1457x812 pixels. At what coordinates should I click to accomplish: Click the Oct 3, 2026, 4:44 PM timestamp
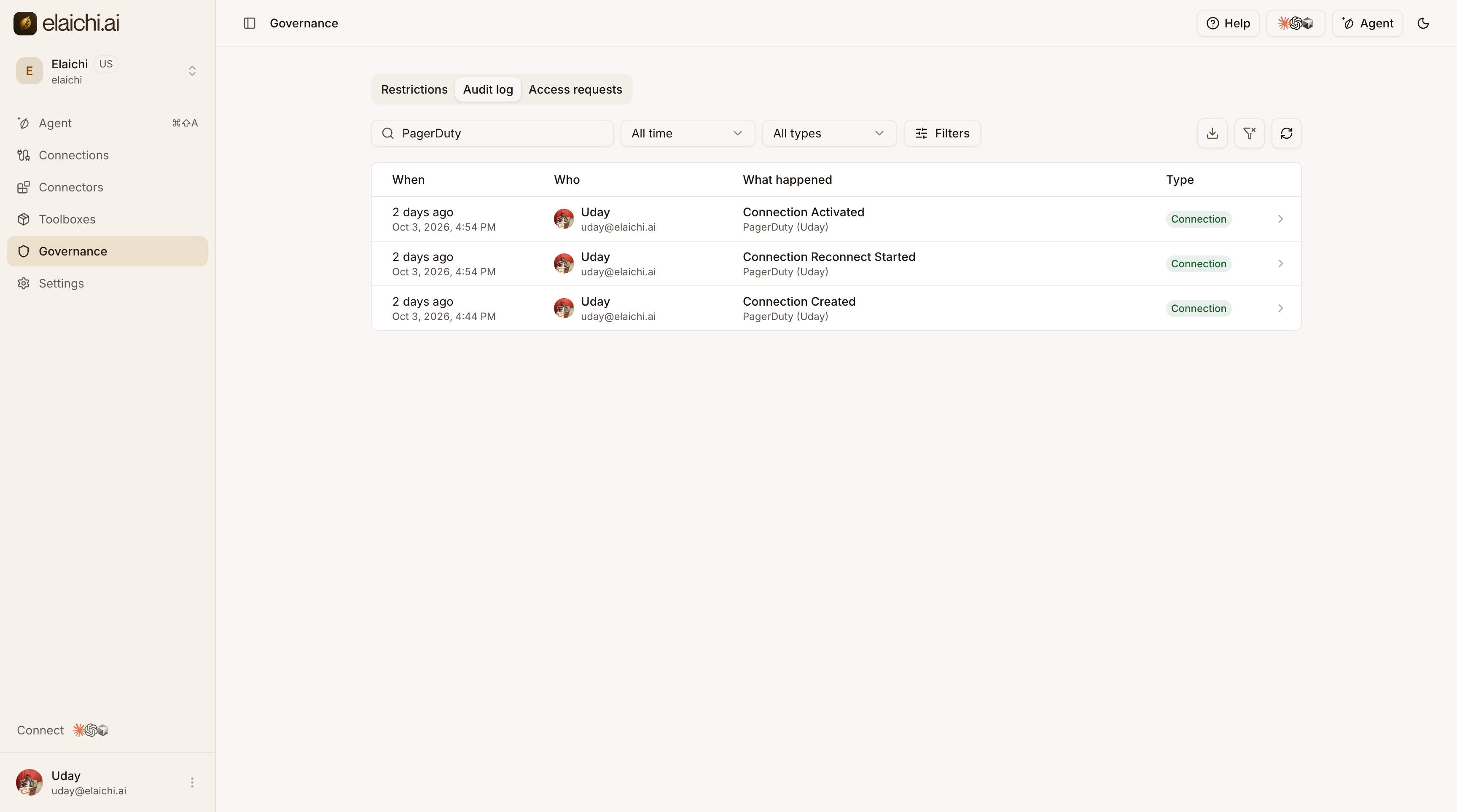pos(444,317)
